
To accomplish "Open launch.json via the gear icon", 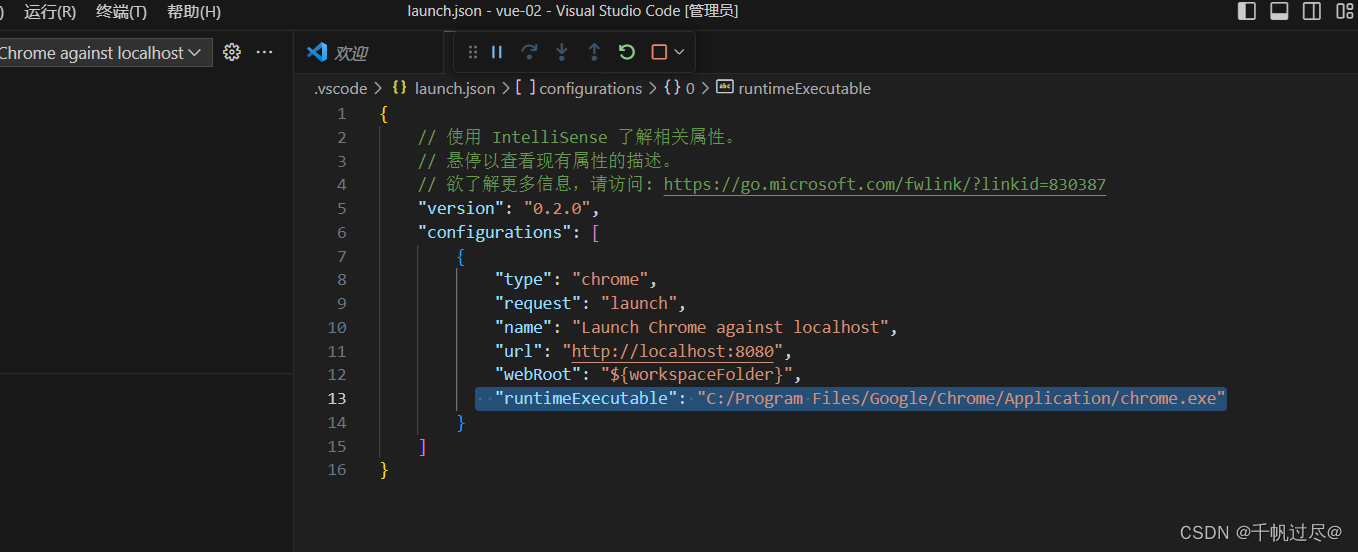I will pos(232,53).
